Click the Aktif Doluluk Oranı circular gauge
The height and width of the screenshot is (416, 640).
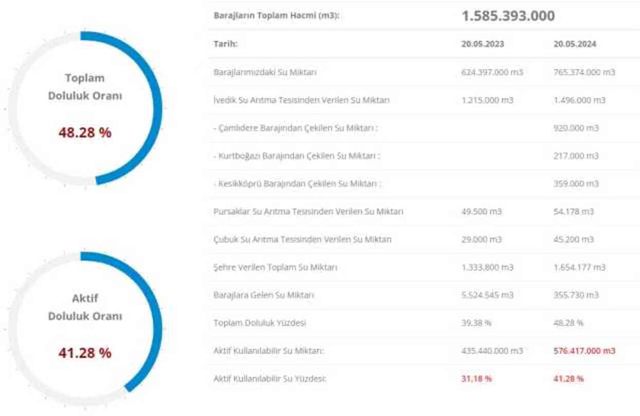click(85, 329)
